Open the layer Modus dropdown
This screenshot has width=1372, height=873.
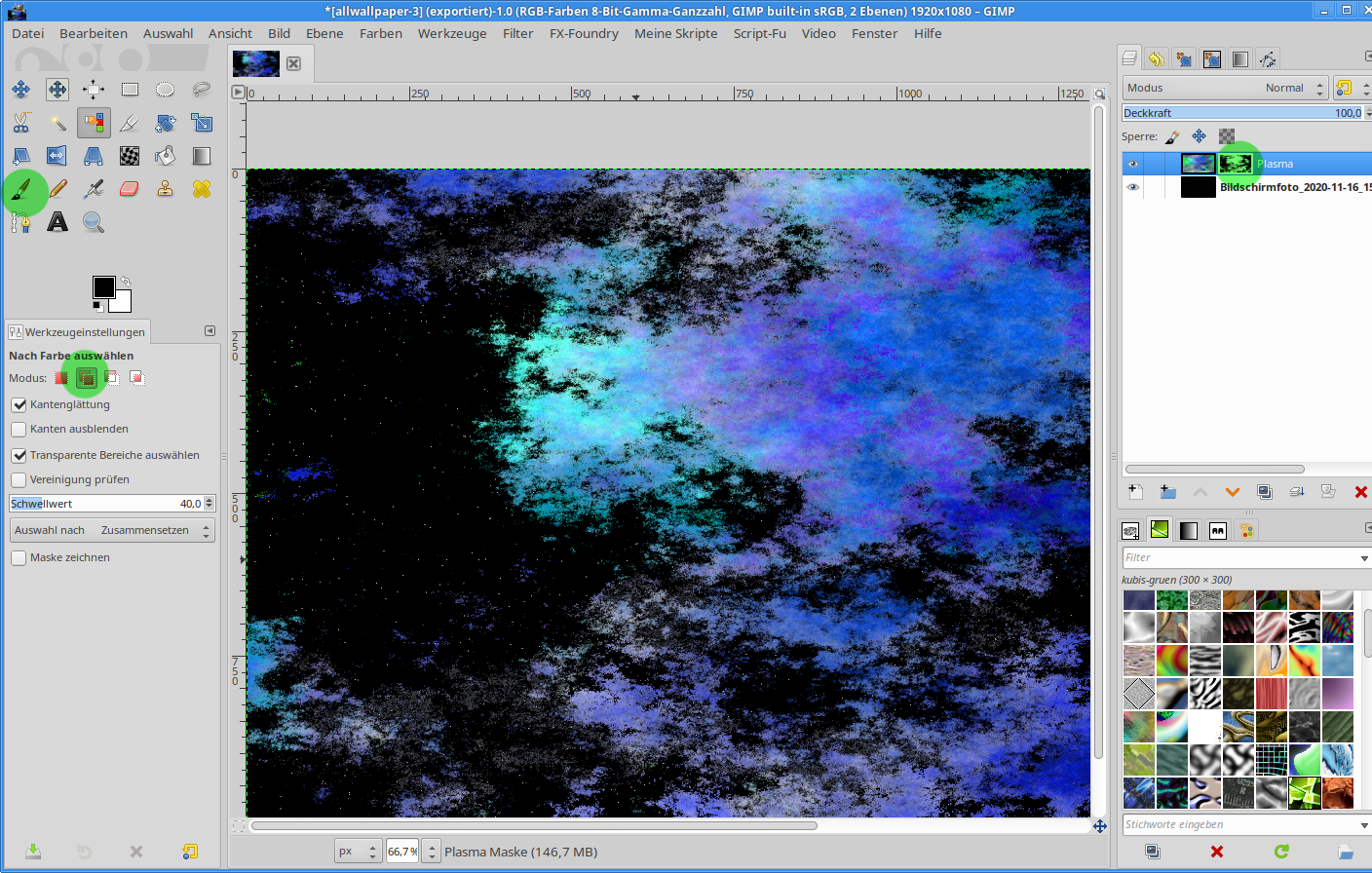pos(1225,88)
